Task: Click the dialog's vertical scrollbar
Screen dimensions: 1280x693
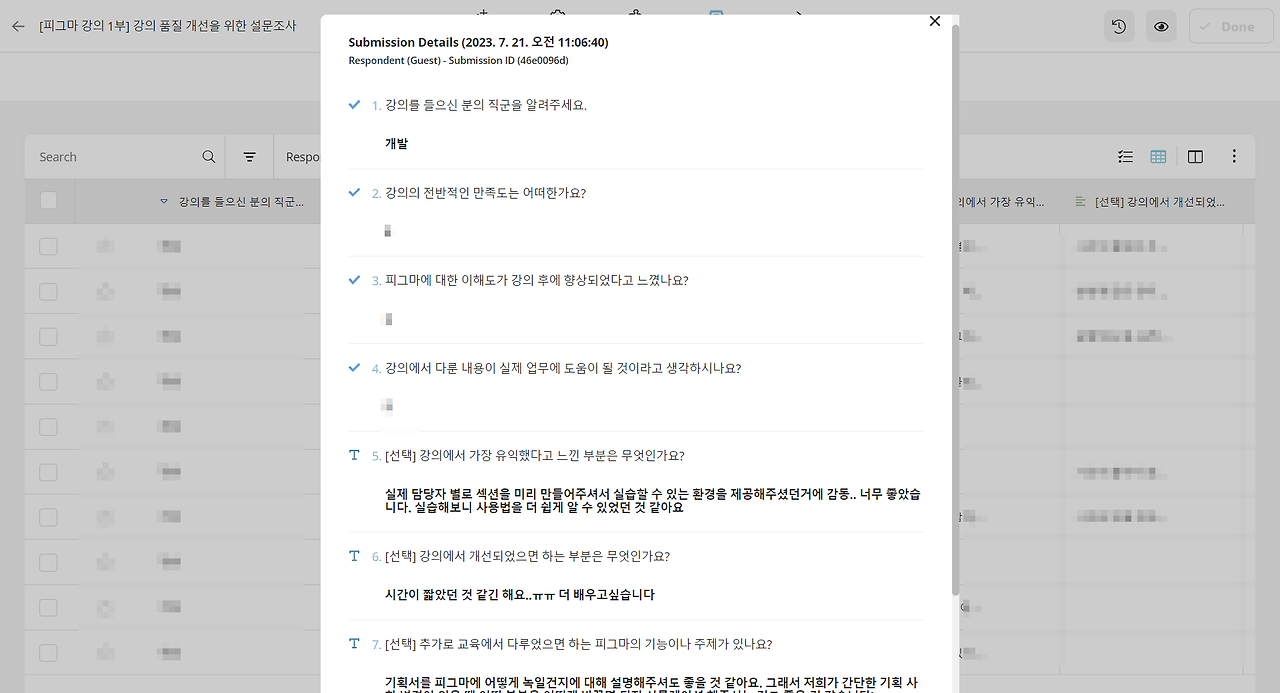Action: pos(955,310)
